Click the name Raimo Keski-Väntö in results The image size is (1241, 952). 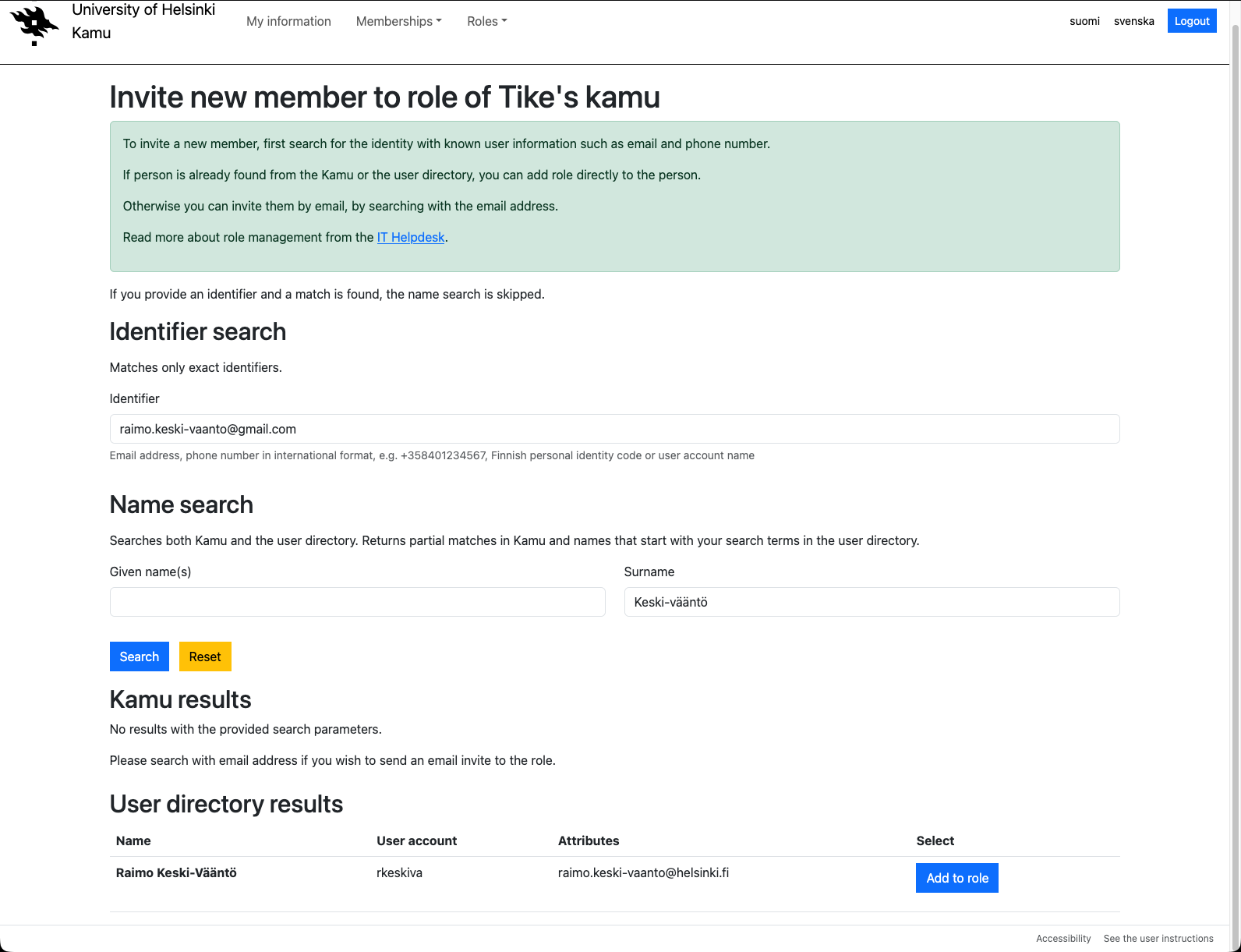(176, 872)
